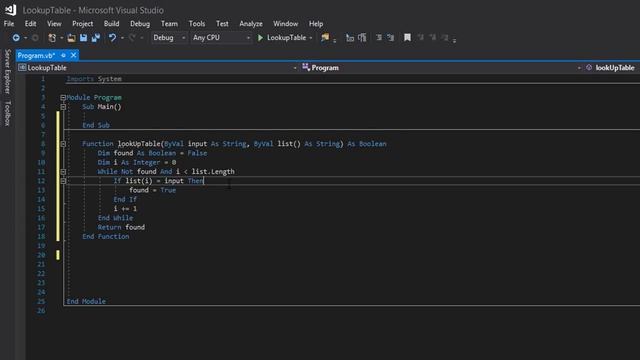The height and width of the screenshot is (360, 640).
Task: Open the File menu
Action: click(x=9, y=24)
